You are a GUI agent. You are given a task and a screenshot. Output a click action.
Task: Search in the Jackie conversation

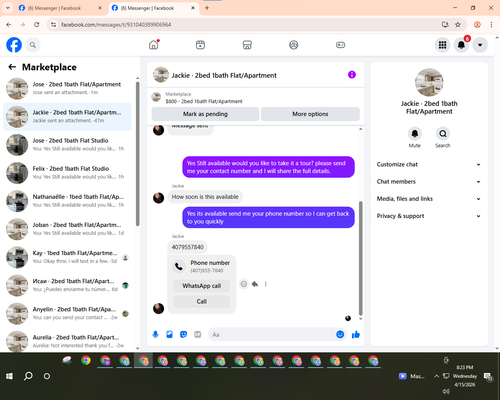pyautogui.click(x=443, y=134)
